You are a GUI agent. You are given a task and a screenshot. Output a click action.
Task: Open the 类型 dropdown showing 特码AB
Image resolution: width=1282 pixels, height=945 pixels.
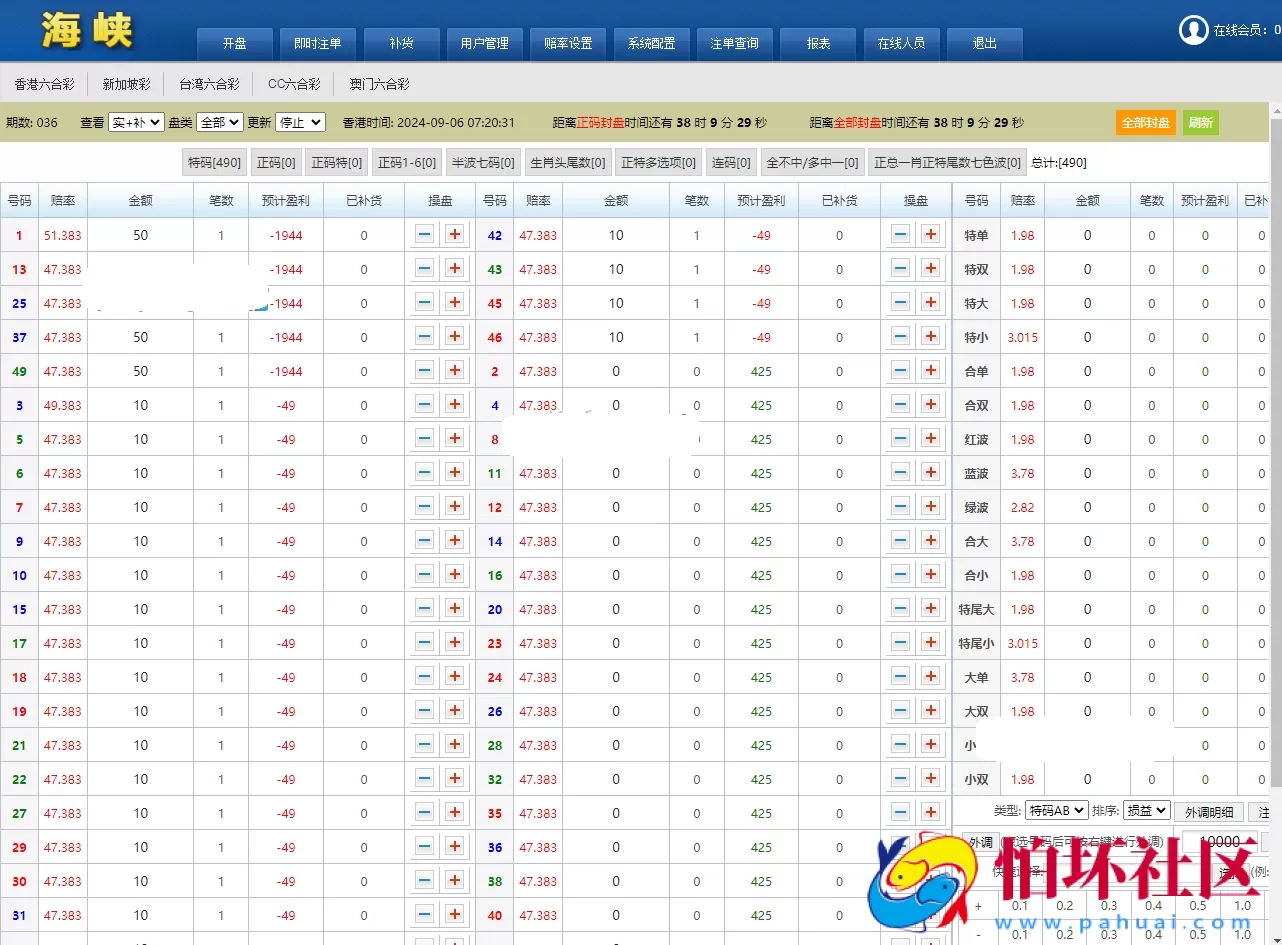pyautogui.click(x=1056, y=811)
